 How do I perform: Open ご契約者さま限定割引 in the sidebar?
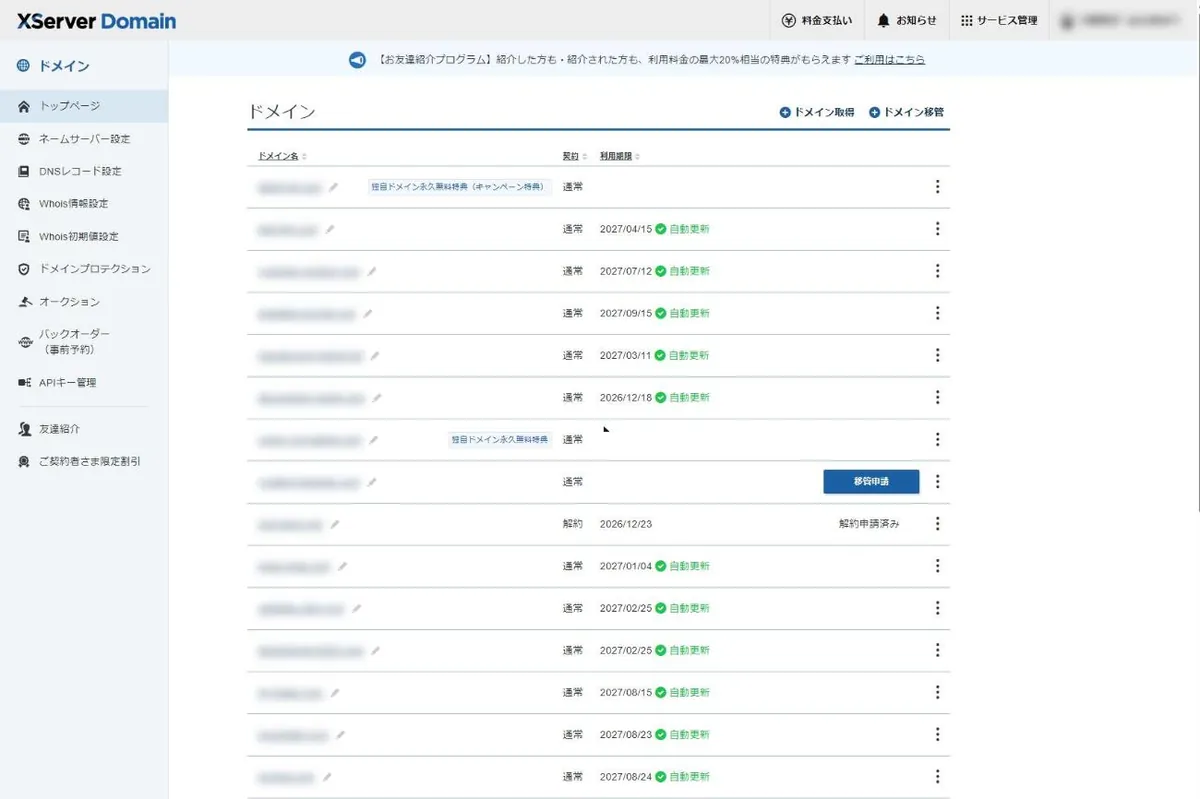point(84,462)
